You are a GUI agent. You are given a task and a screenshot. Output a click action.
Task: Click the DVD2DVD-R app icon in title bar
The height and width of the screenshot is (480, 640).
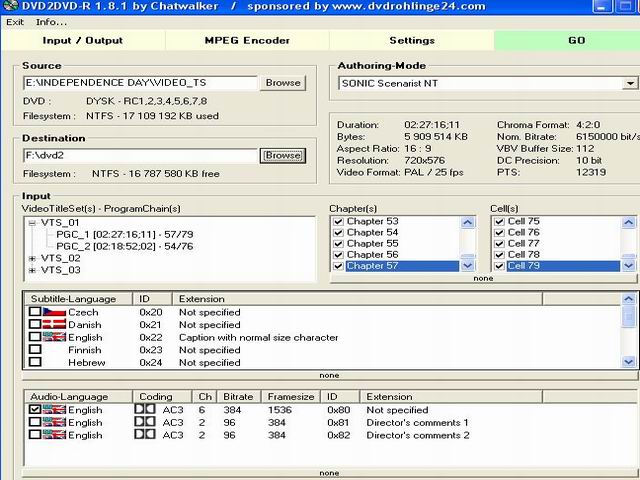[x=9, y=6]
